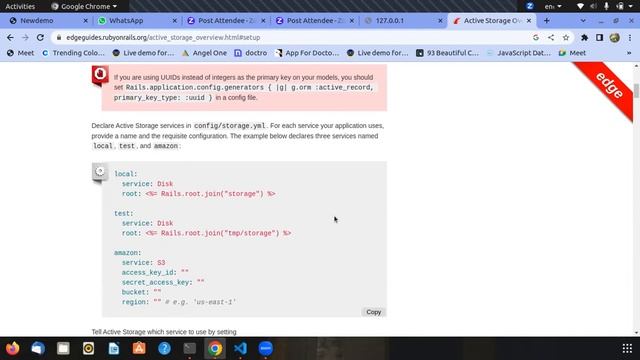640x360 pixels.
Task: Show applications grid
Action: [x=627, y=348]
